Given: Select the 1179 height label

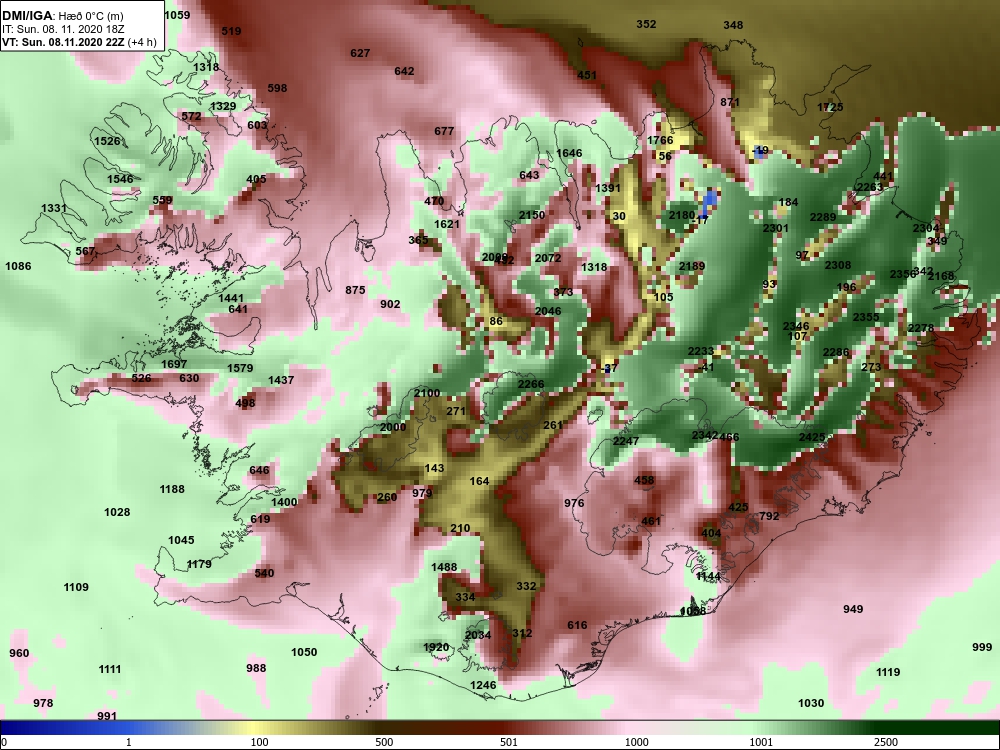Looking at the screenshot, I should click(x=199, y=563).
